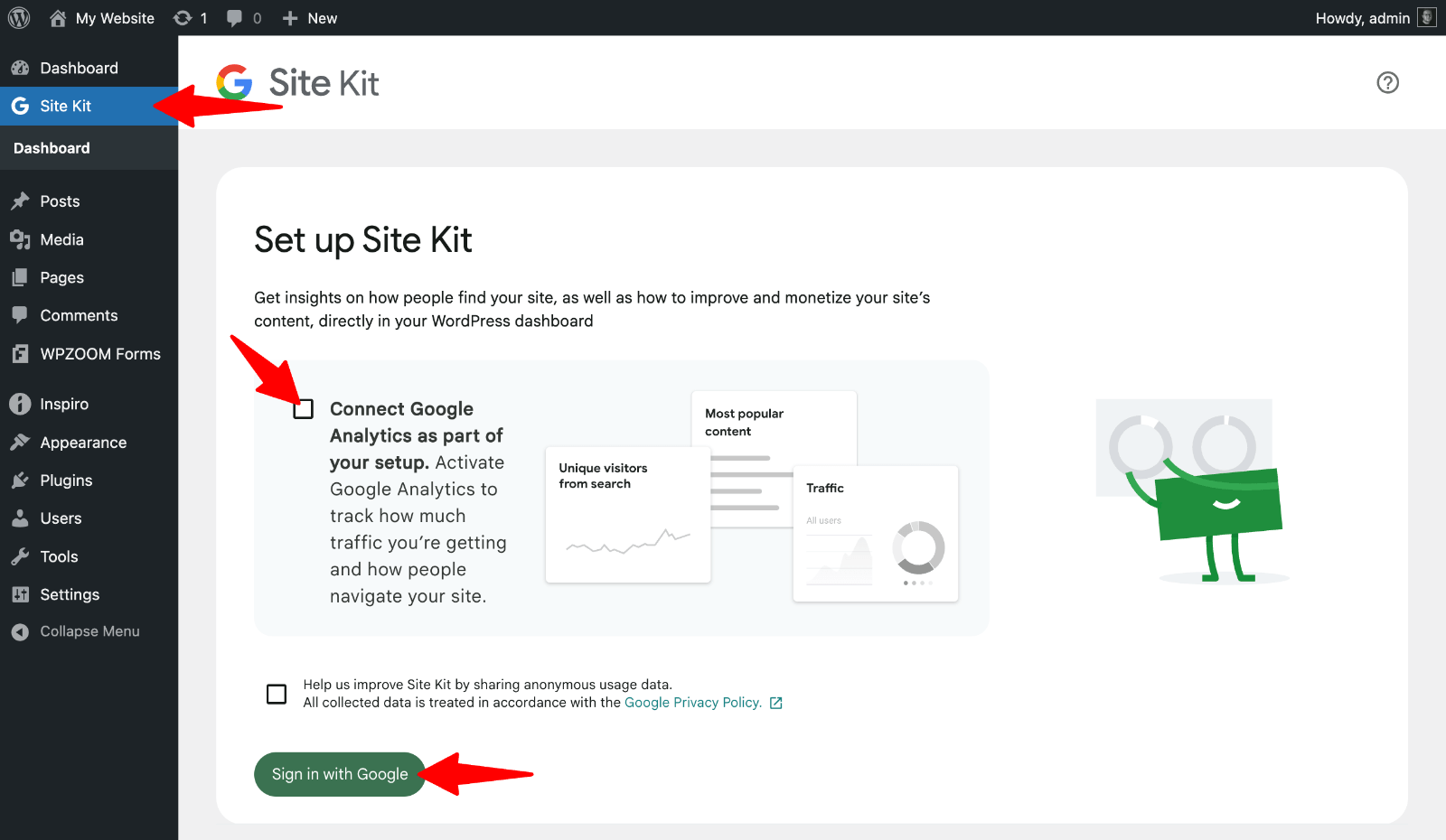Click the Users person icon
1446x840 pixels.
click(20, 518)
